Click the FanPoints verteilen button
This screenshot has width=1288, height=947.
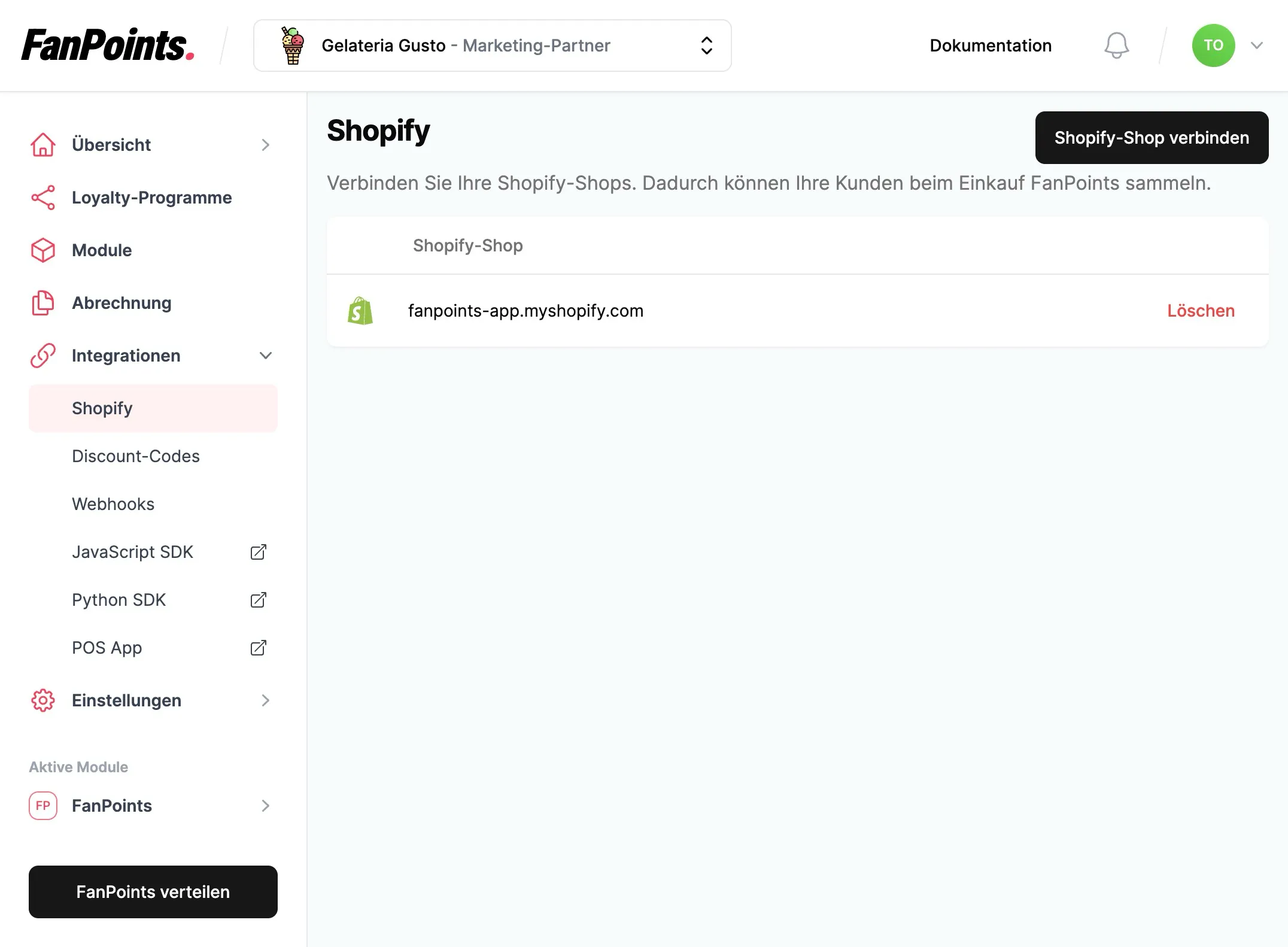(153, 892)
